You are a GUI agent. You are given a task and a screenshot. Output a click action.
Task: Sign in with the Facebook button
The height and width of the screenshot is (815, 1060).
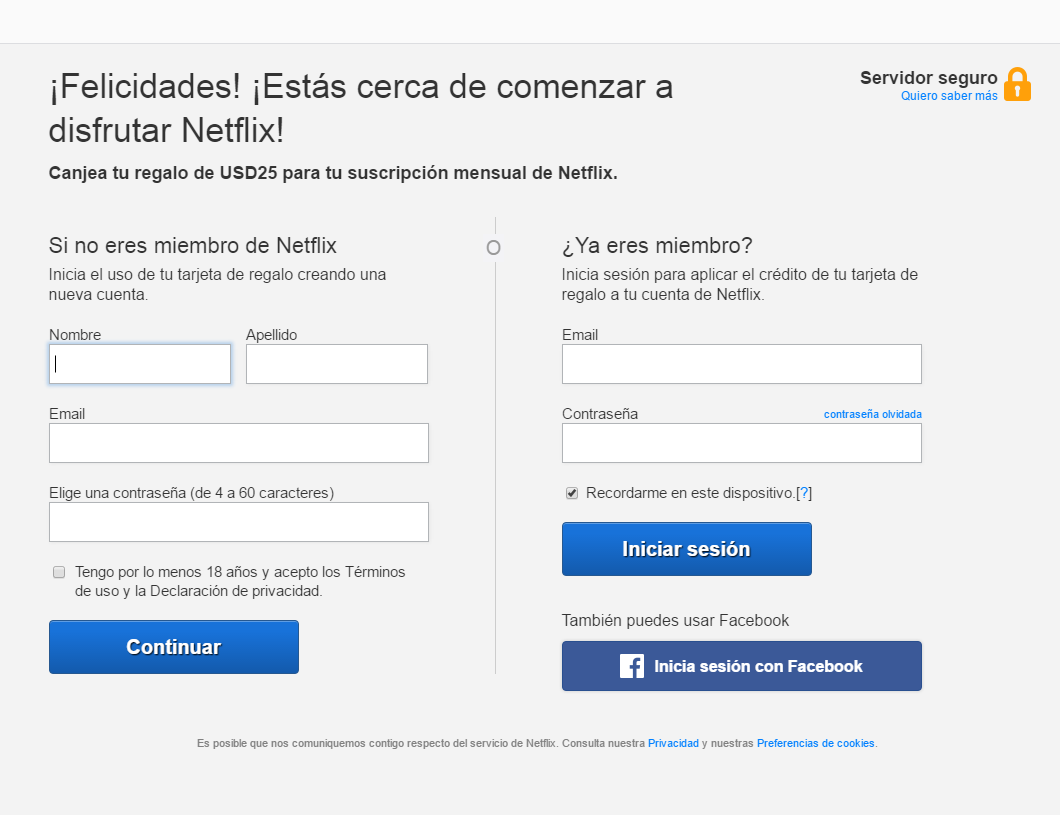click(742, 666)
